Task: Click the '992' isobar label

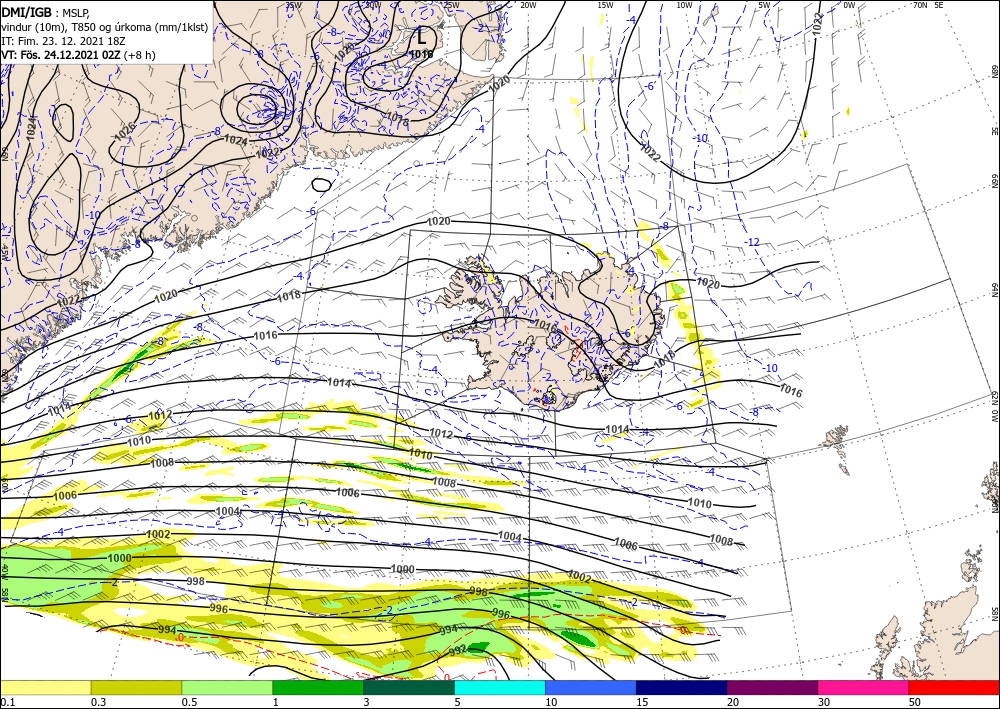Action: [x=459, y=651]
